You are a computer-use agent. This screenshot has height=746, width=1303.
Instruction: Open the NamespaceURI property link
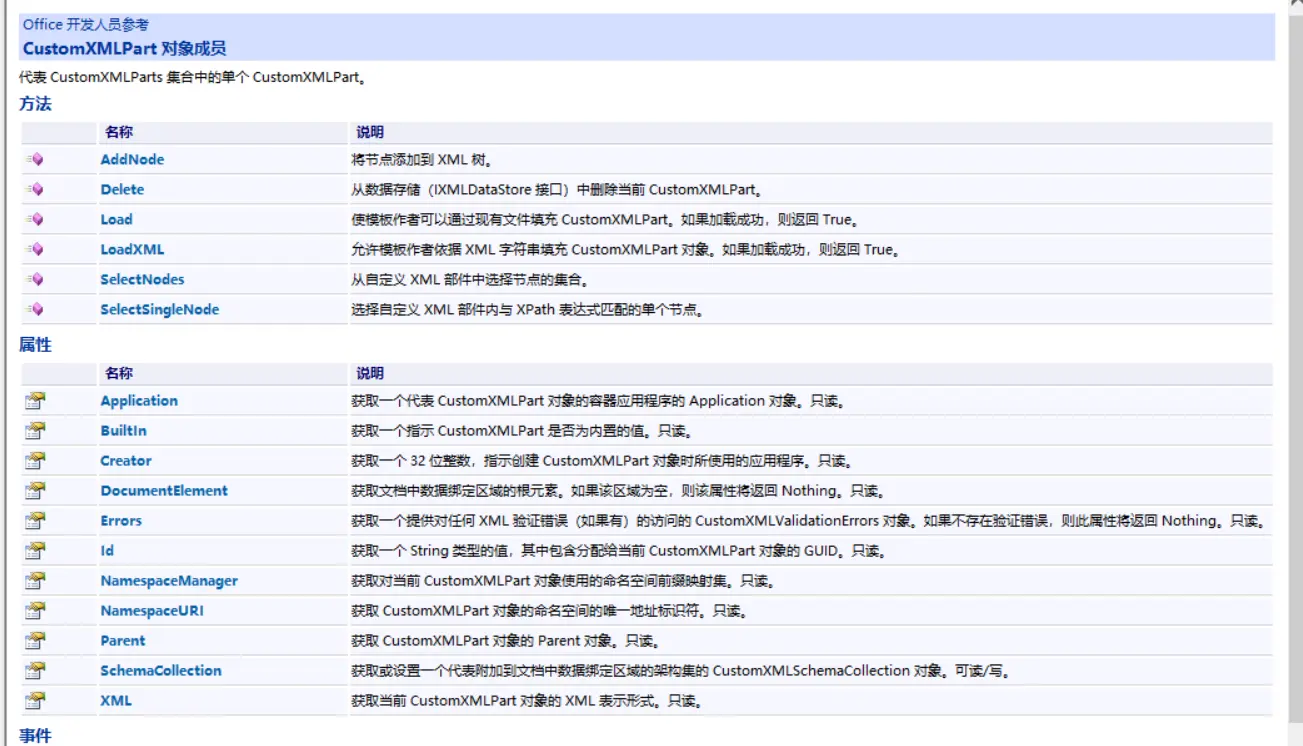click(x=152, y=611)
